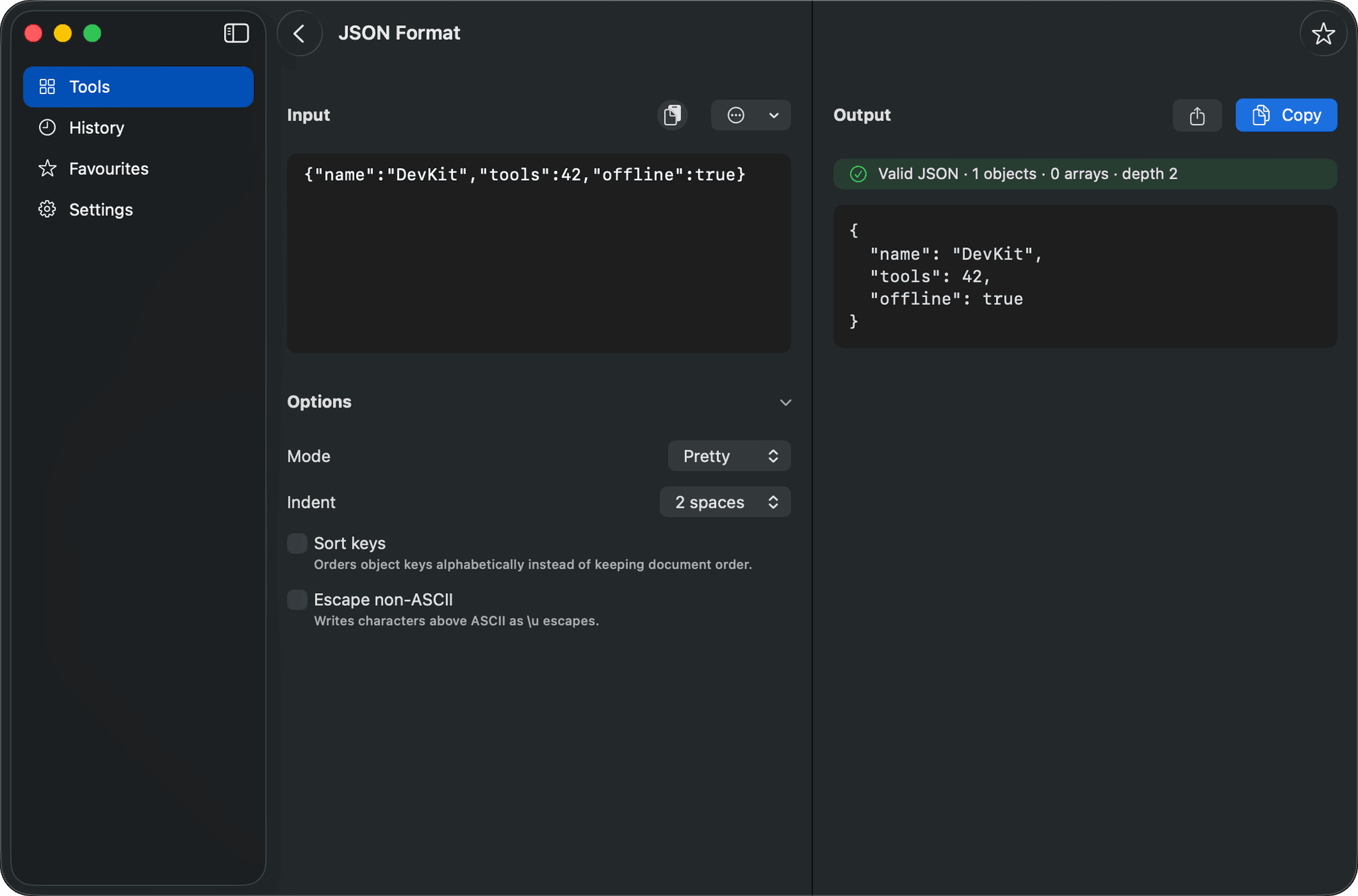Click the green fullscreen window button

click(x=92, y=33)
